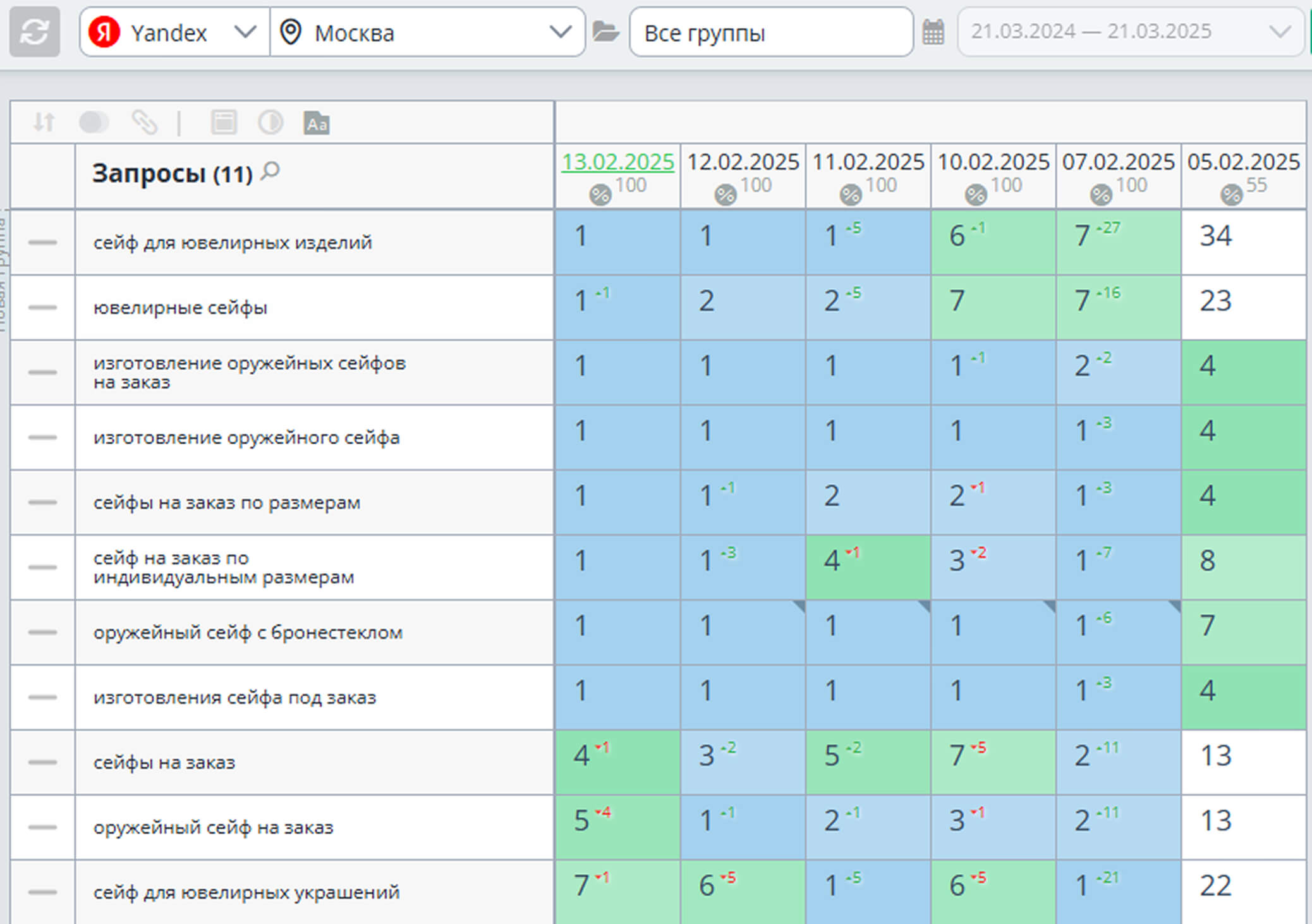Image resolution: width=1312 pixels, height=924 pixels.
Task: Open the calendar icon
Action: coord(933,32)
